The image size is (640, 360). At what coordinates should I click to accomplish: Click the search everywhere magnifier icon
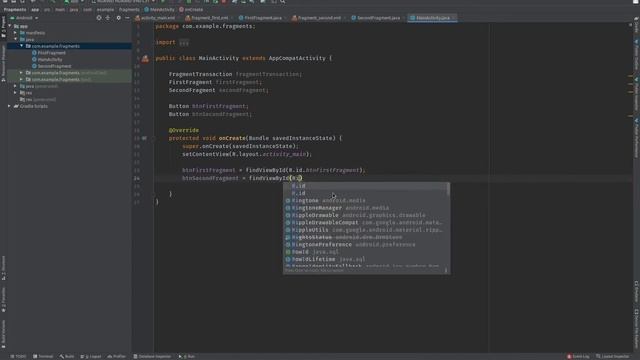(282, 2)
